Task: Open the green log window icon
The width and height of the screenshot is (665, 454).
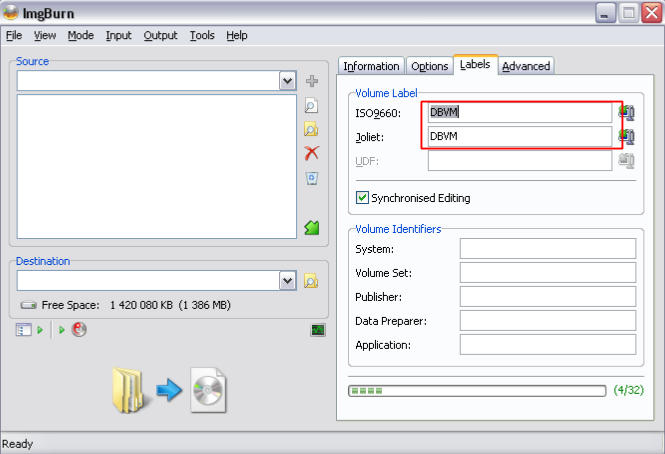Action: point(318,330)
